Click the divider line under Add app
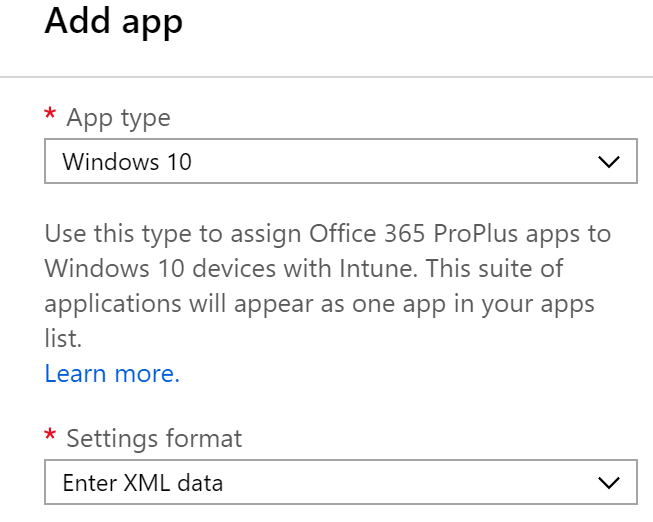 pyautogui.click(x=326, y=77)
